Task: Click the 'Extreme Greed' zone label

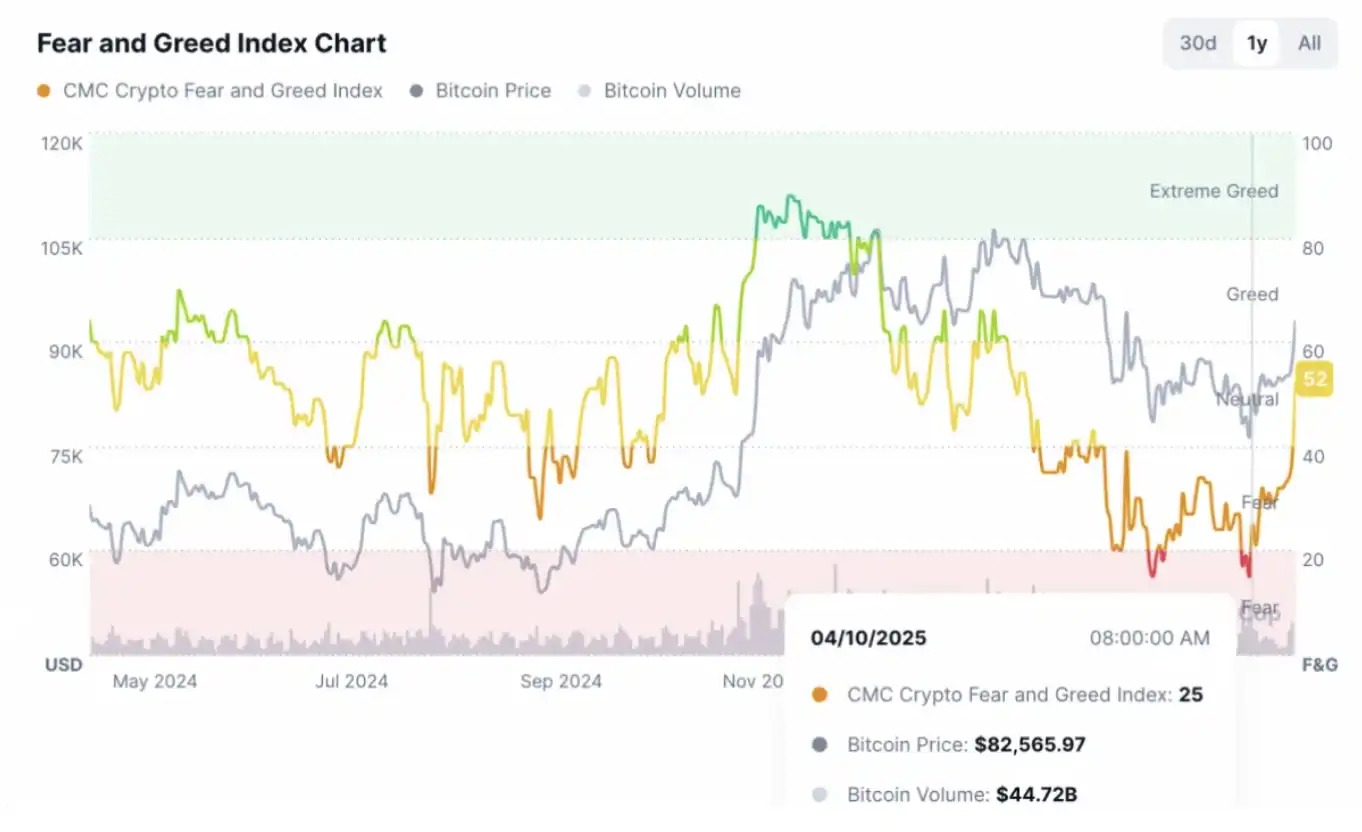Action: (1213, 191)
